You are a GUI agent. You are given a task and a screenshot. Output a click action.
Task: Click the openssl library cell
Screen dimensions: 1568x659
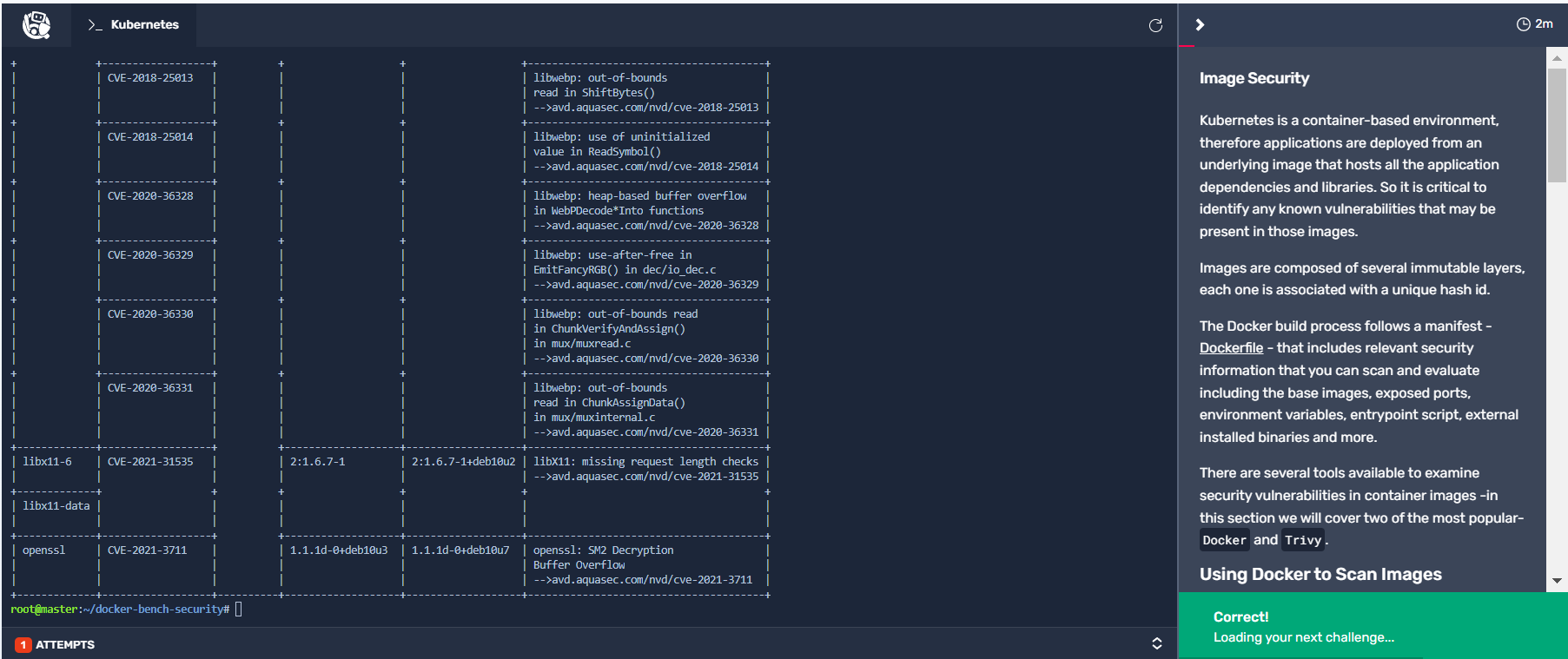pos(43,550)
